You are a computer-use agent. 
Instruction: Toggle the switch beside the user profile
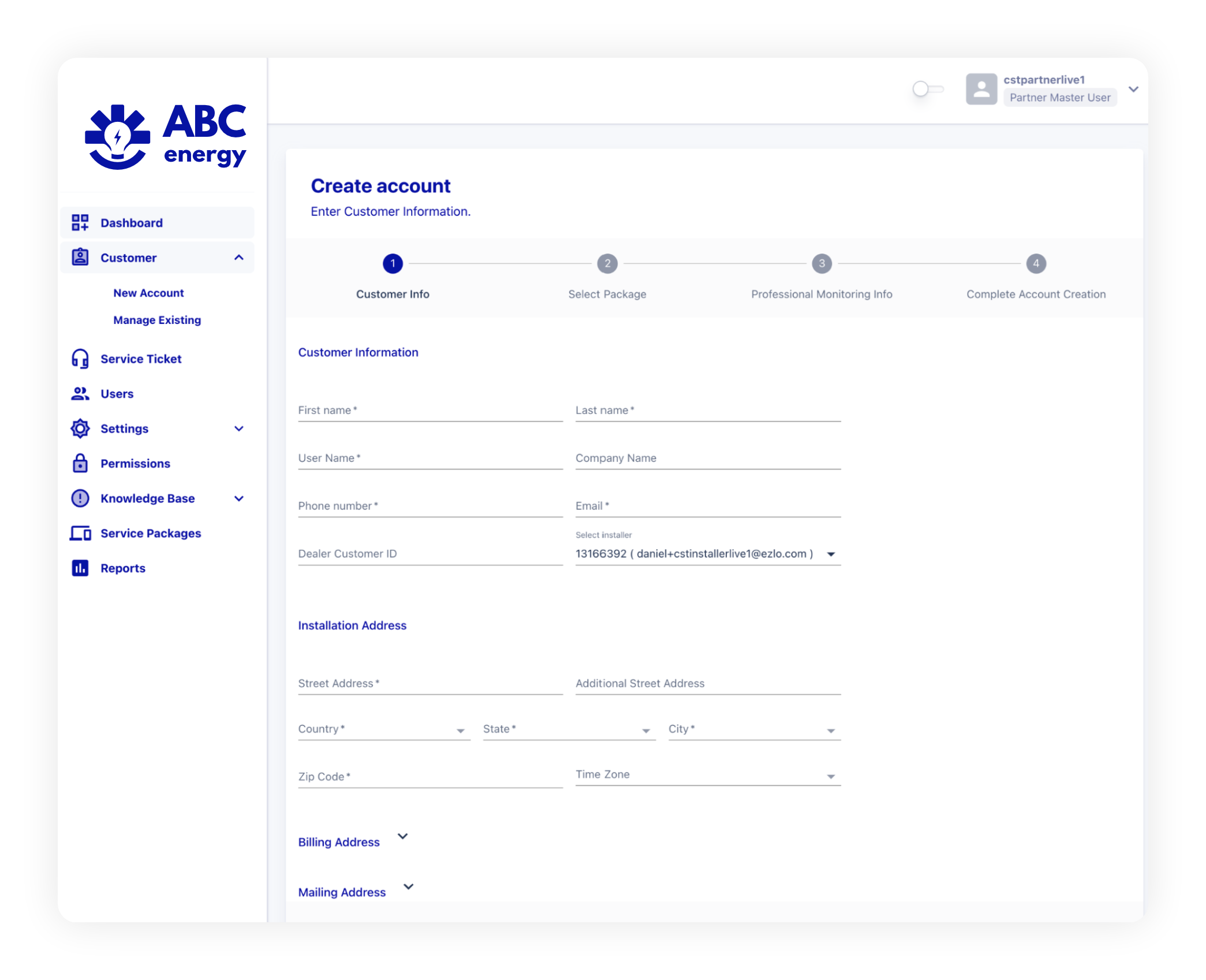(x=928, y=89)
